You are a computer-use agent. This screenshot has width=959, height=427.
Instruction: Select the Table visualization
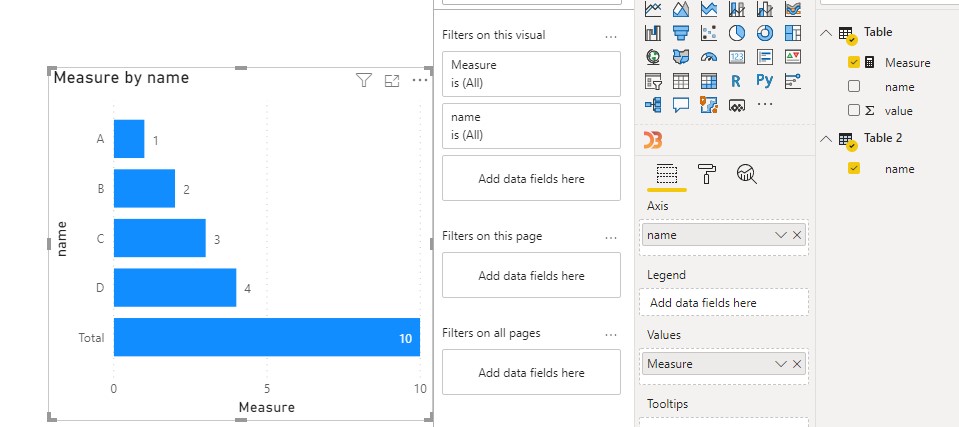[681, 81]
